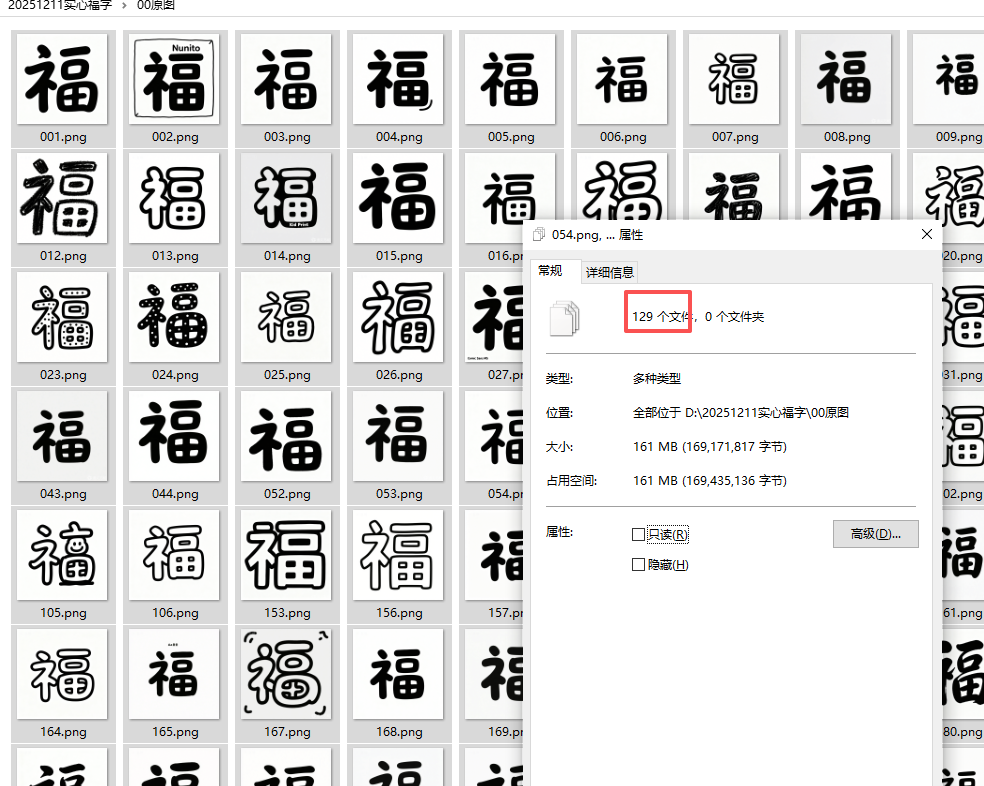The image size is (984, 786).
Task: Click the title bar file icon of properties
Action: click(x=538, y=235)
